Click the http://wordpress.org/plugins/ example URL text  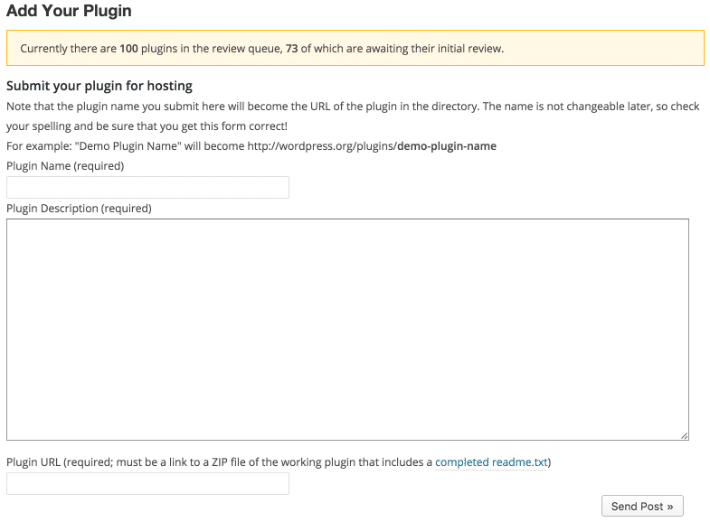click(322, 146)
